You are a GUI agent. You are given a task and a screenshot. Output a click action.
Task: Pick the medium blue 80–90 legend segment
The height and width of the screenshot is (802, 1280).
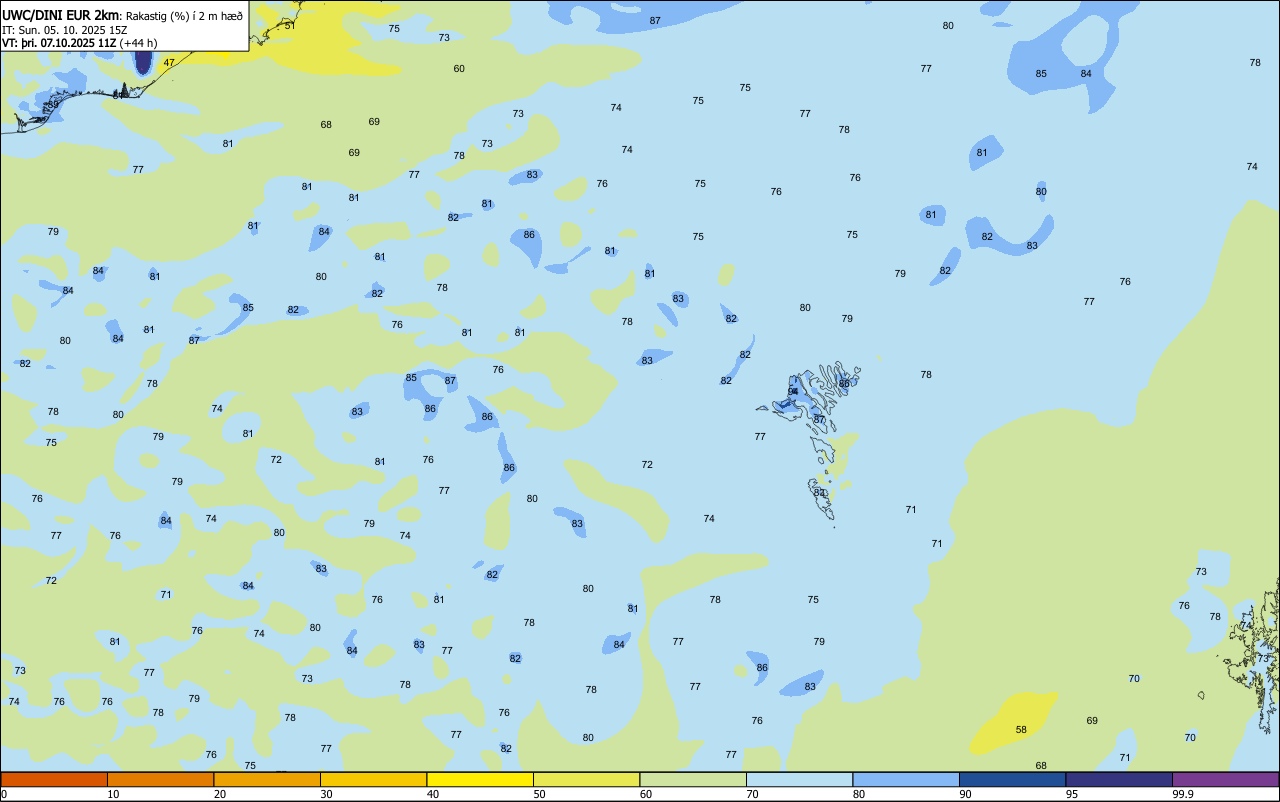pyautogui.click(x=906, y=779)
